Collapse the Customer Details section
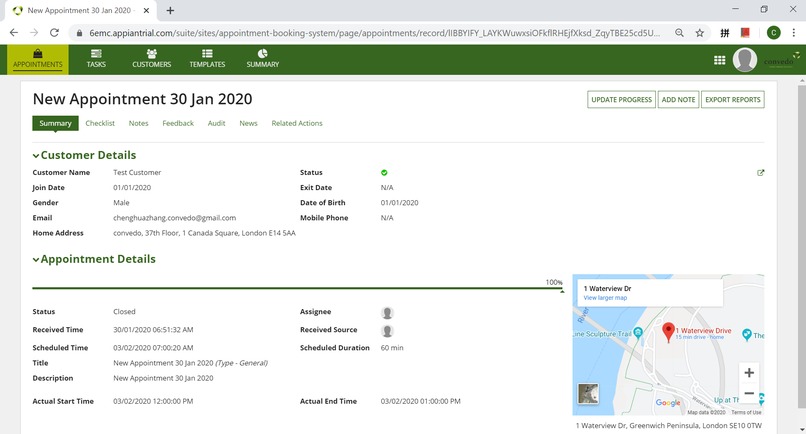 [x=35, y=156]
